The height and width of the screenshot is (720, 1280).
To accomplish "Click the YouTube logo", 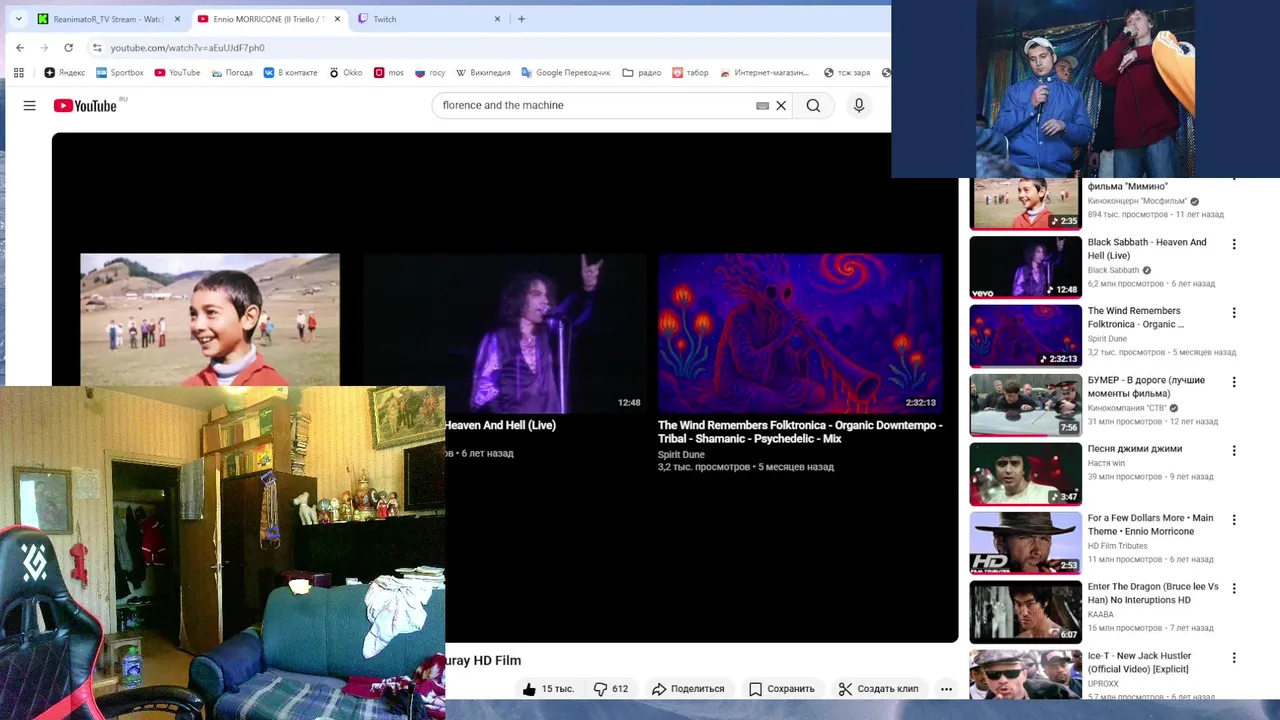I will coord(85,105).
